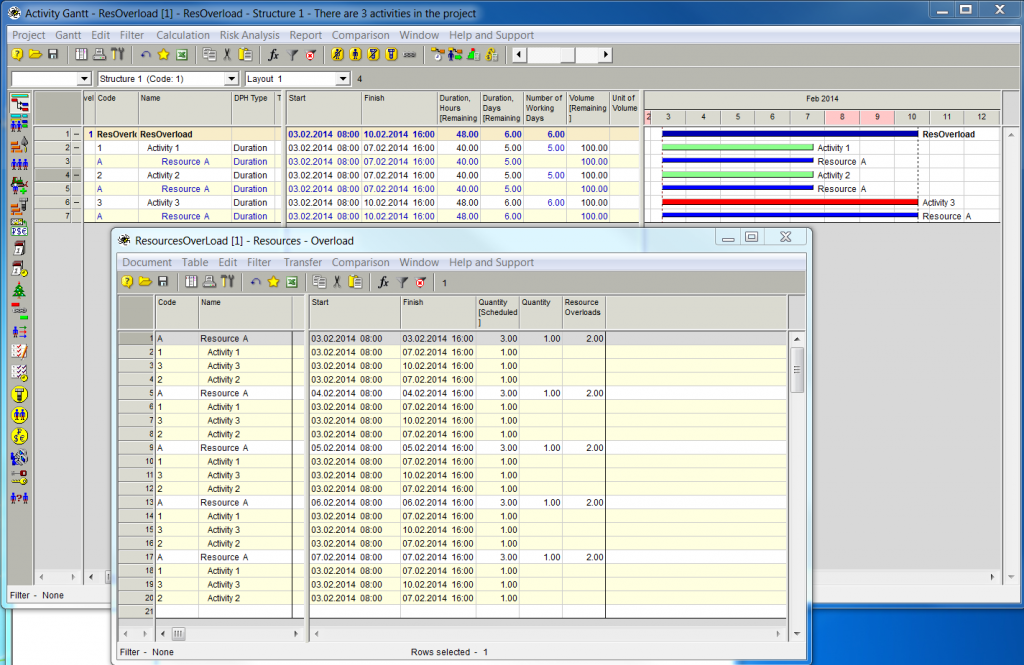
Task: Click timescale left arrow in Gantt toolbar
Action: 519,55
